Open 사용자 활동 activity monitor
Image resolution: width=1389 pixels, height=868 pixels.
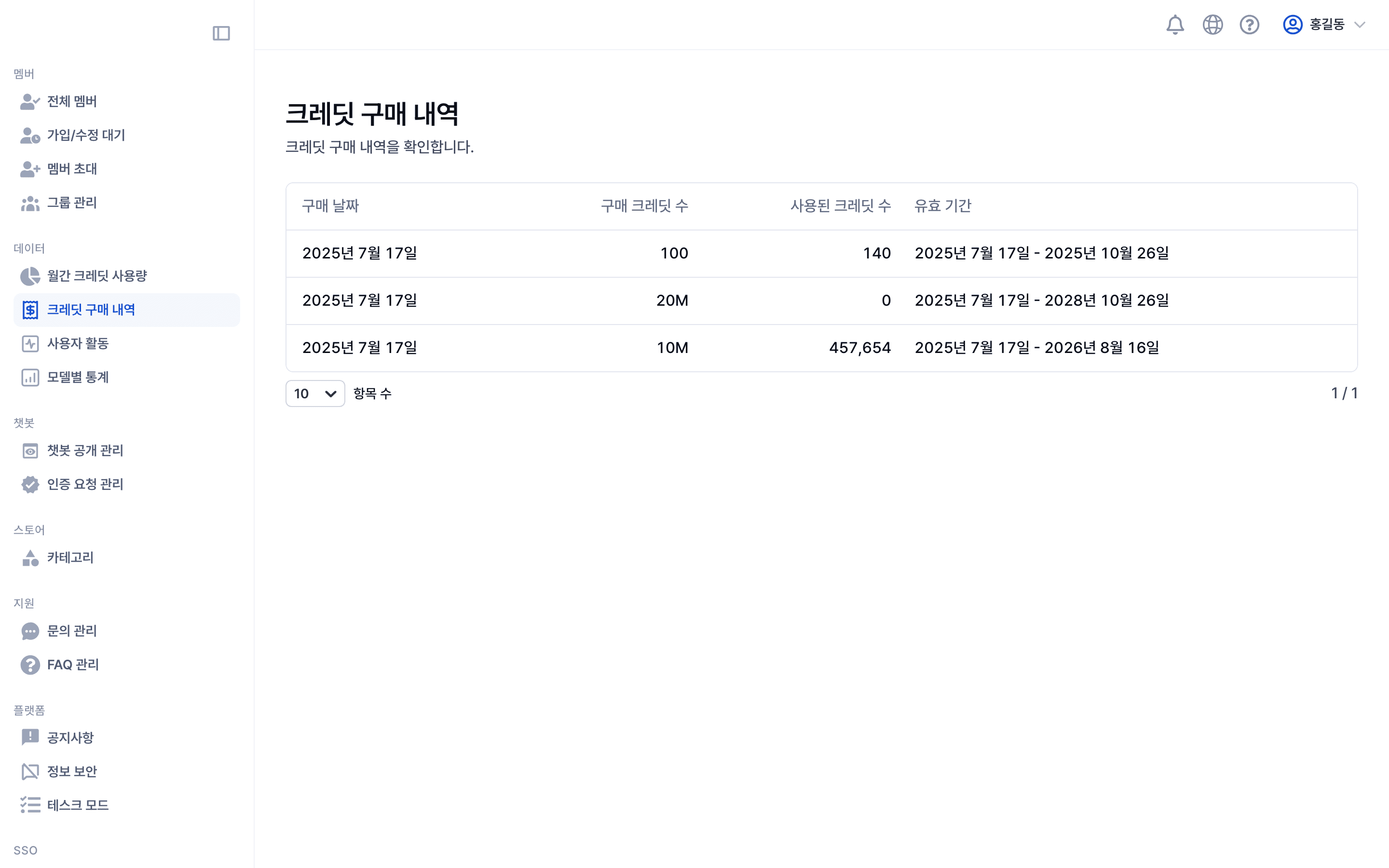click(x=78, y=343)
